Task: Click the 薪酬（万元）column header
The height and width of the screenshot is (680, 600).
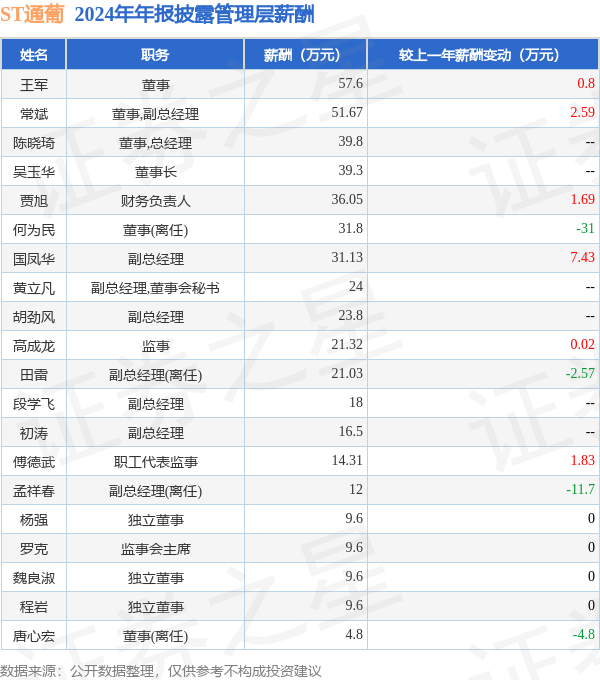Action: click(x=306, y=55)
